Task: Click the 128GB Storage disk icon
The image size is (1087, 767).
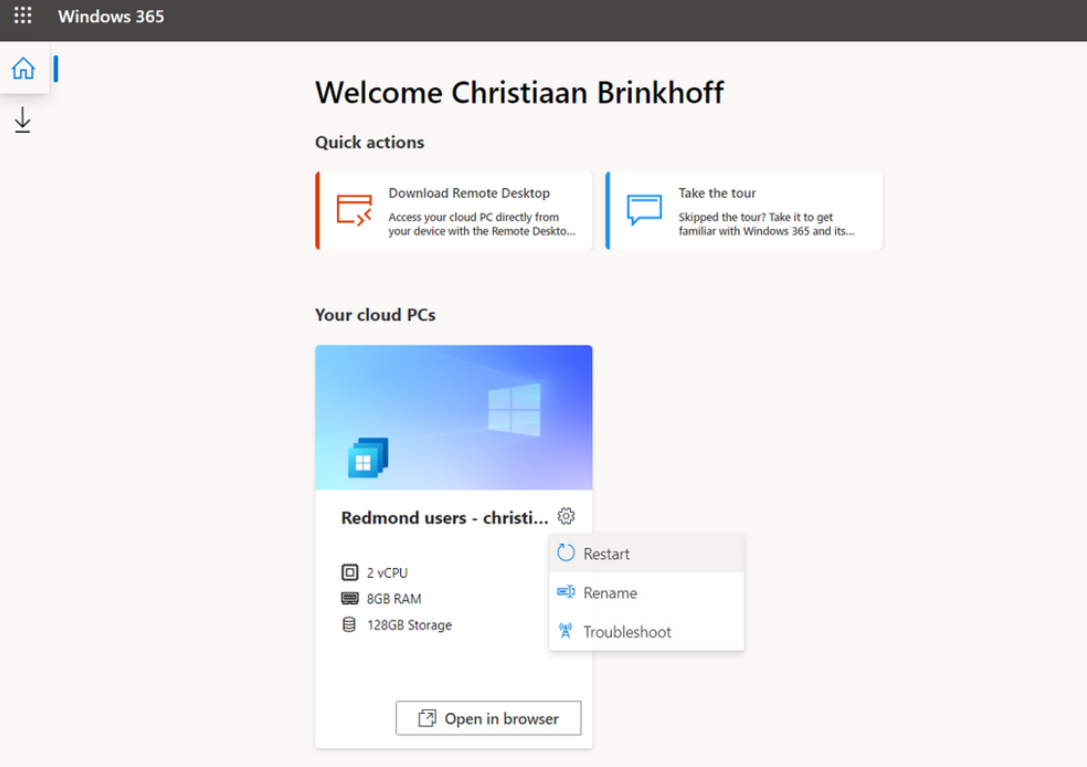Action: tap(349, 625)
